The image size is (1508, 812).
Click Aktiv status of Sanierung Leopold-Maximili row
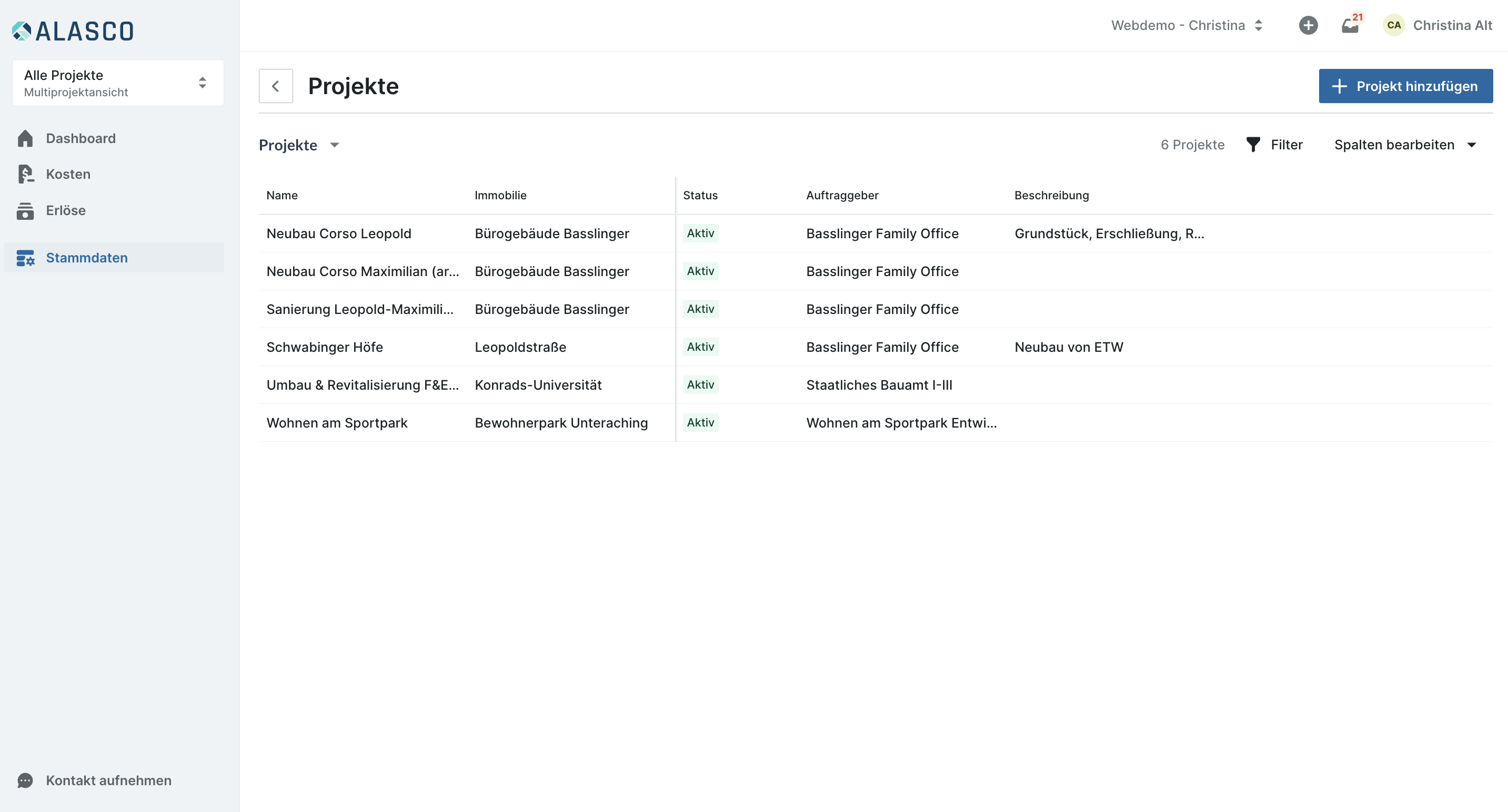tap(700, 309)
